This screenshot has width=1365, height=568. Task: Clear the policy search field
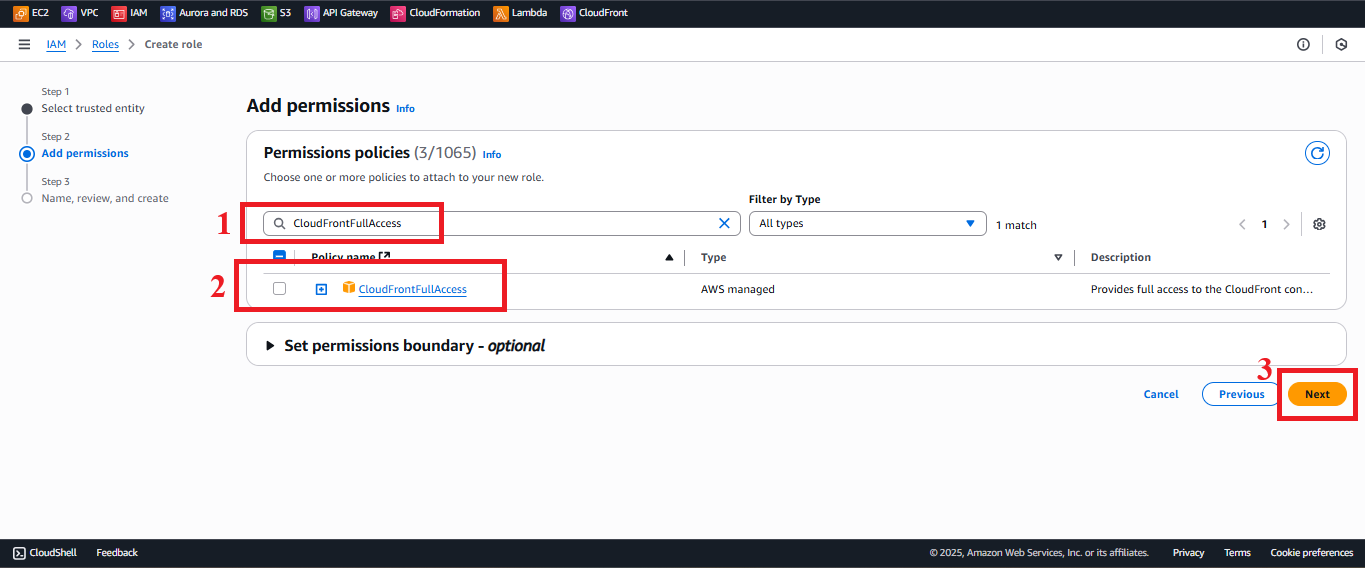click(x=724, y=224)
